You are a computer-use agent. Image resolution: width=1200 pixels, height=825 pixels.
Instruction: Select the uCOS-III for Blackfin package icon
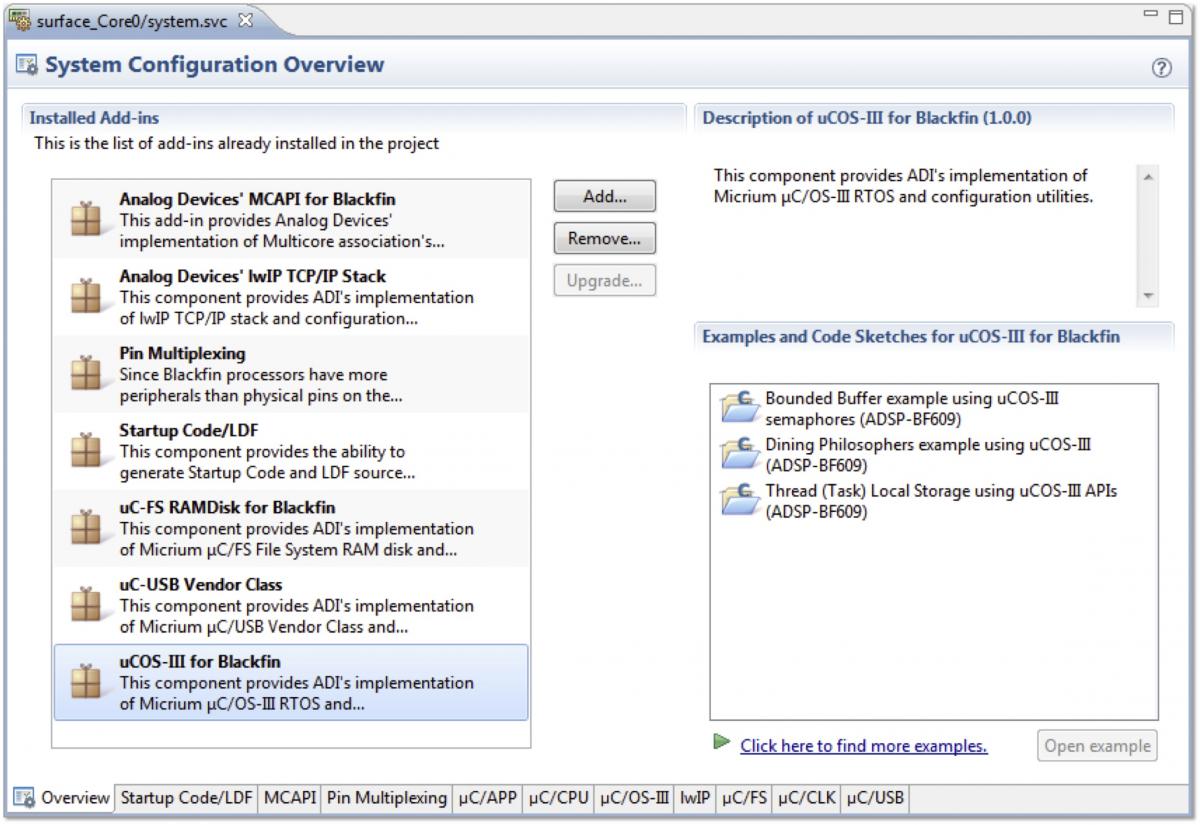click(x=87, y=682)
